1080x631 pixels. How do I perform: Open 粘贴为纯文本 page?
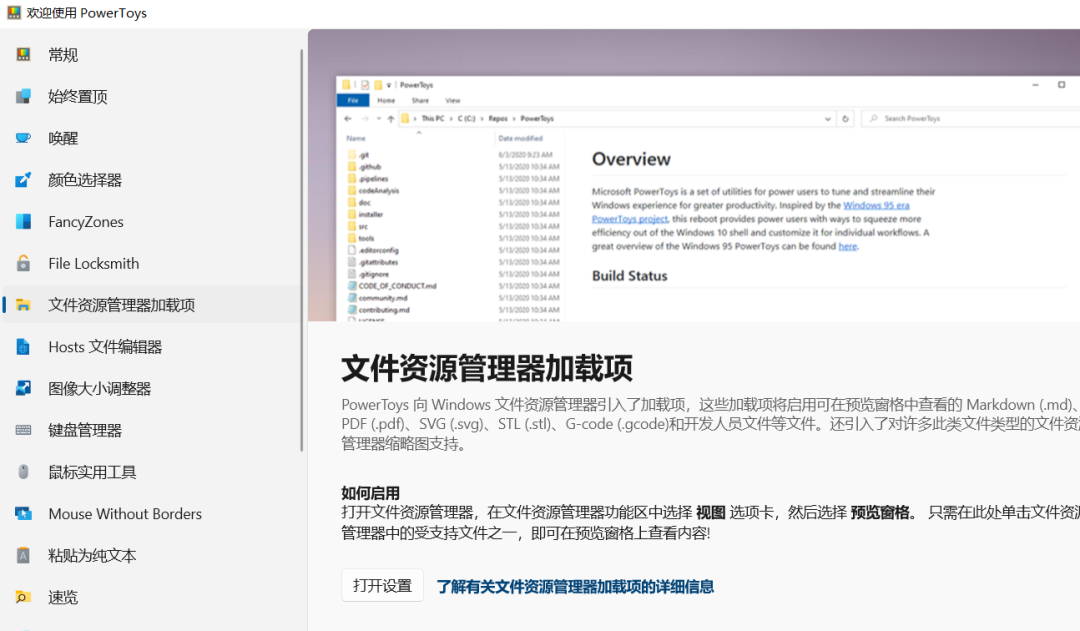[151, 555]
